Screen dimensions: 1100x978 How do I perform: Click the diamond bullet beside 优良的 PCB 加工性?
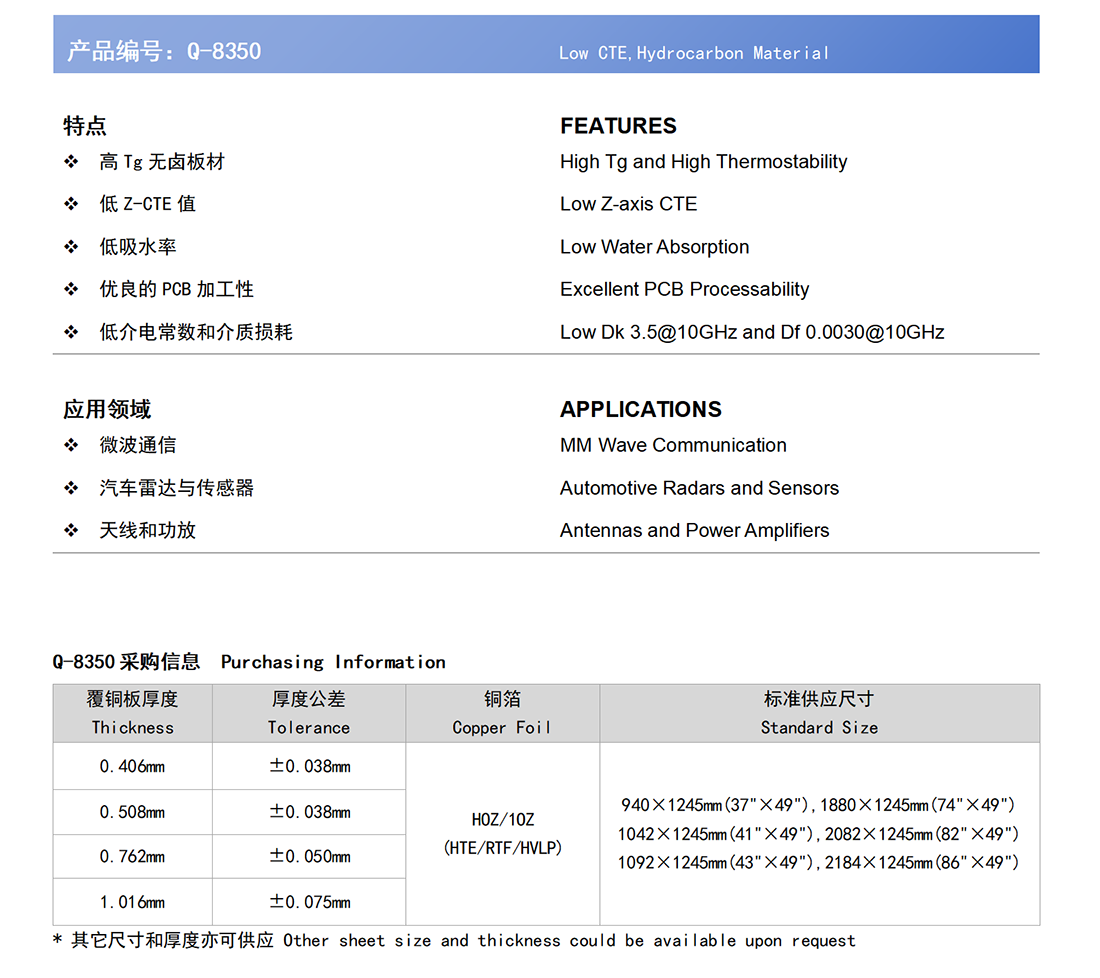[71, 289]
